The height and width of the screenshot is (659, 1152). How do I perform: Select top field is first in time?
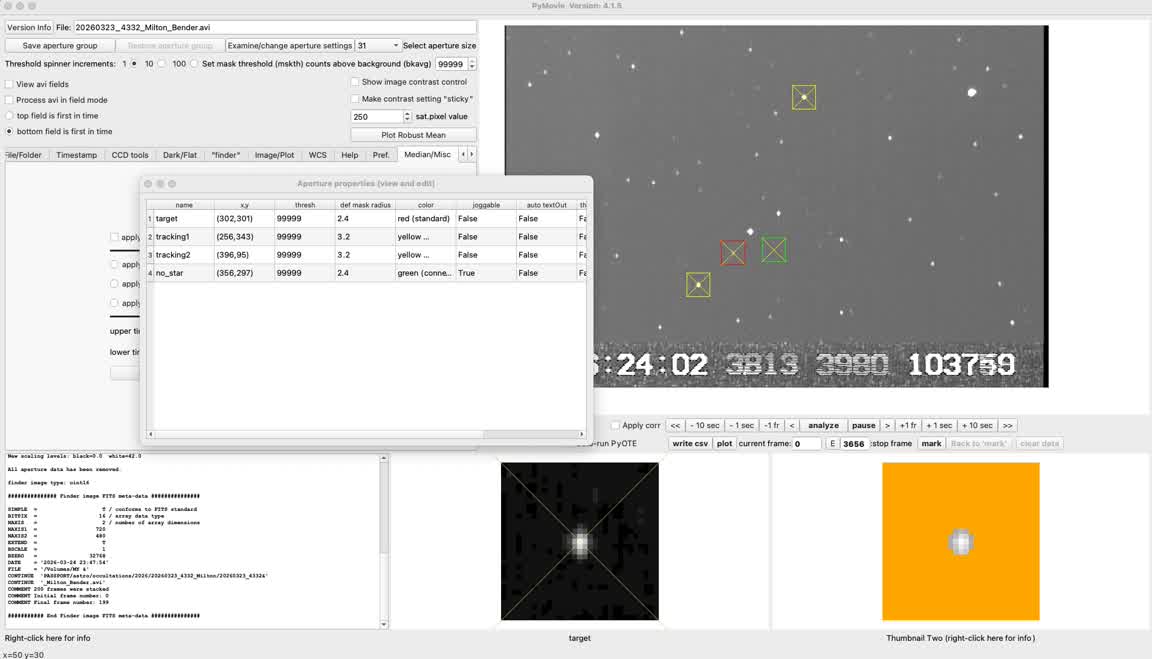pyautogui.click(x=10, y=116)
